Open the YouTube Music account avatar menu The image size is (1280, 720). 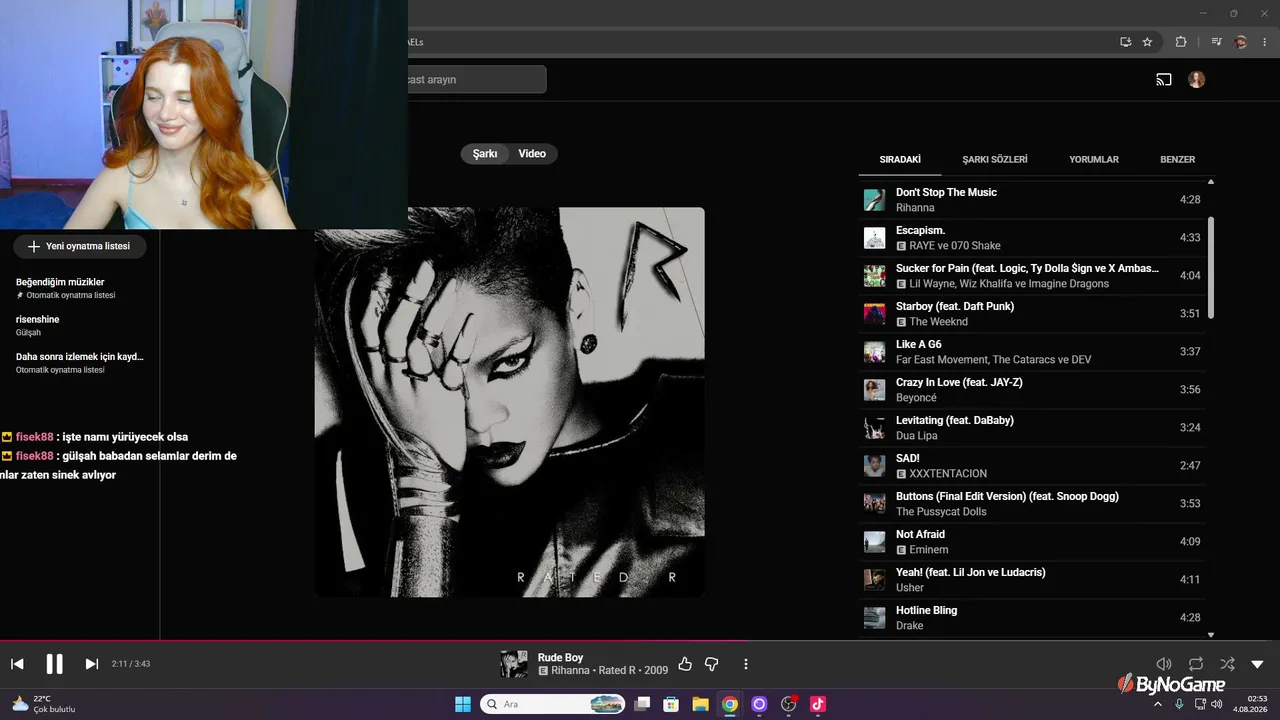click(x=1197, y=80)
